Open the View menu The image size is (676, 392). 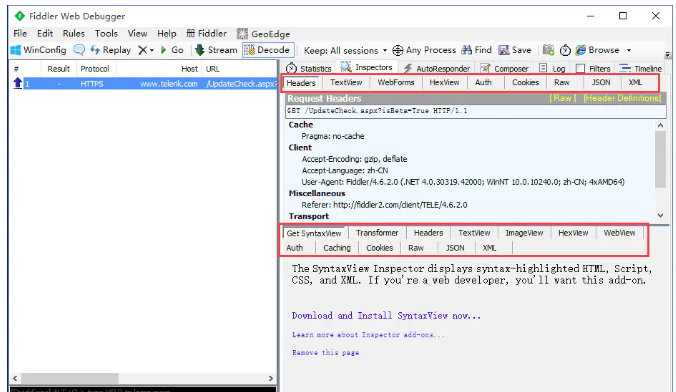(137, 33)
